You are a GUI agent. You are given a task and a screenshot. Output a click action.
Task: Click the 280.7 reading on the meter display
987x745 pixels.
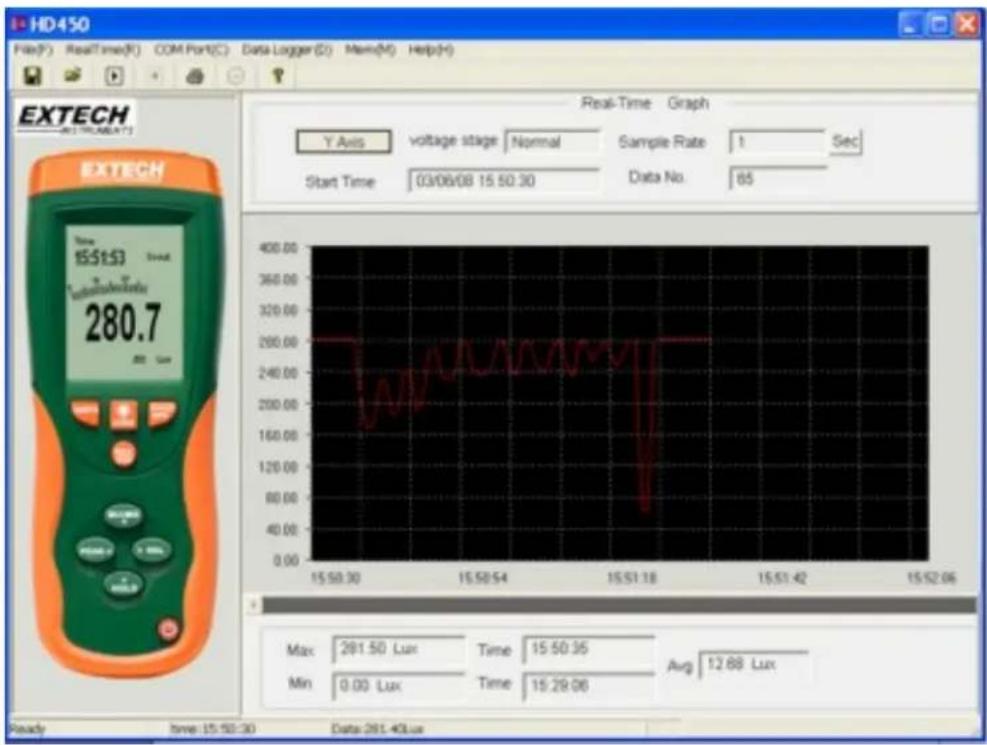point(123,323)
